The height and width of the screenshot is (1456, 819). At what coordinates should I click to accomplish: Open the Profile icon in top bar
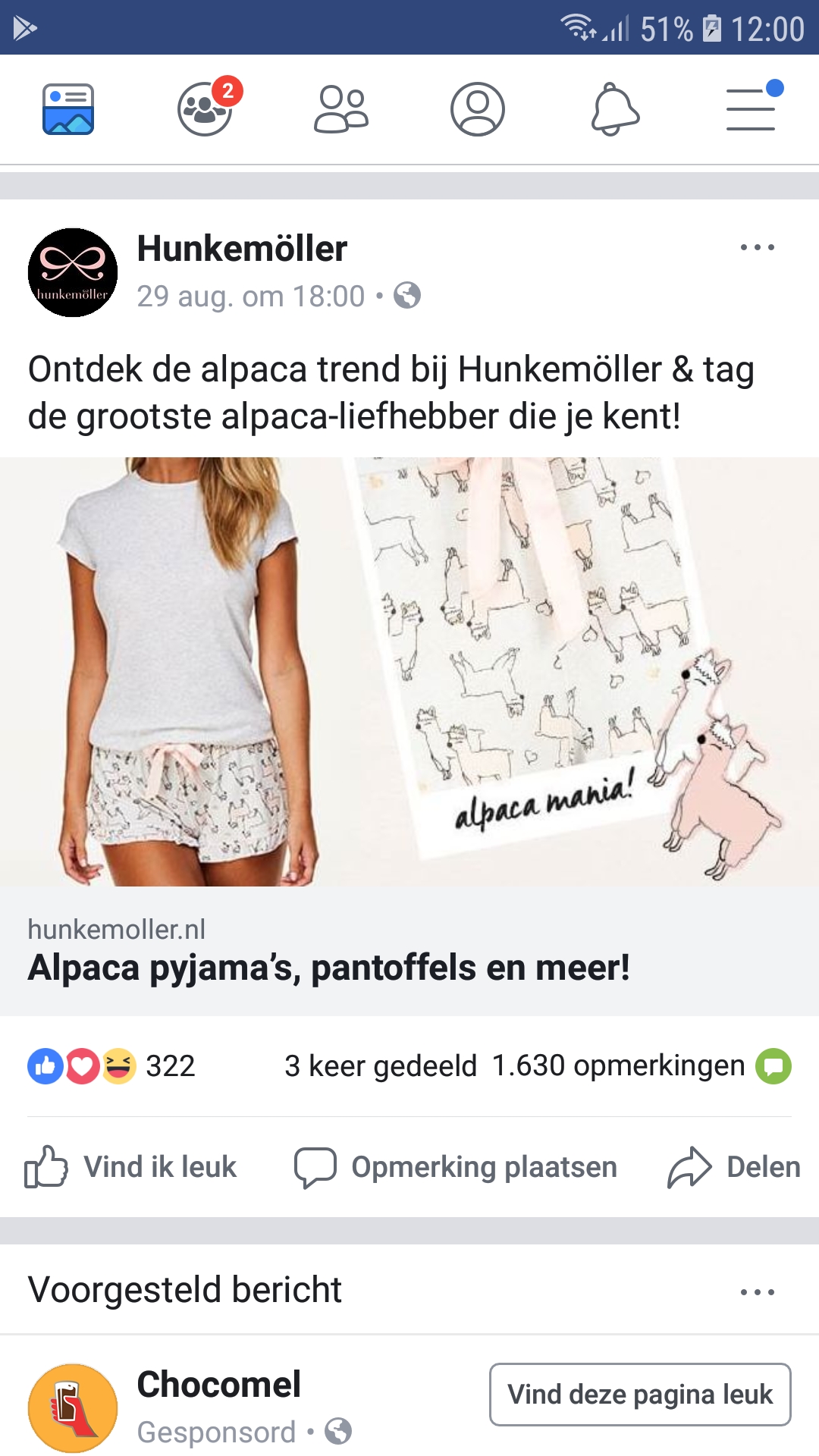click(x=478, y=109)
